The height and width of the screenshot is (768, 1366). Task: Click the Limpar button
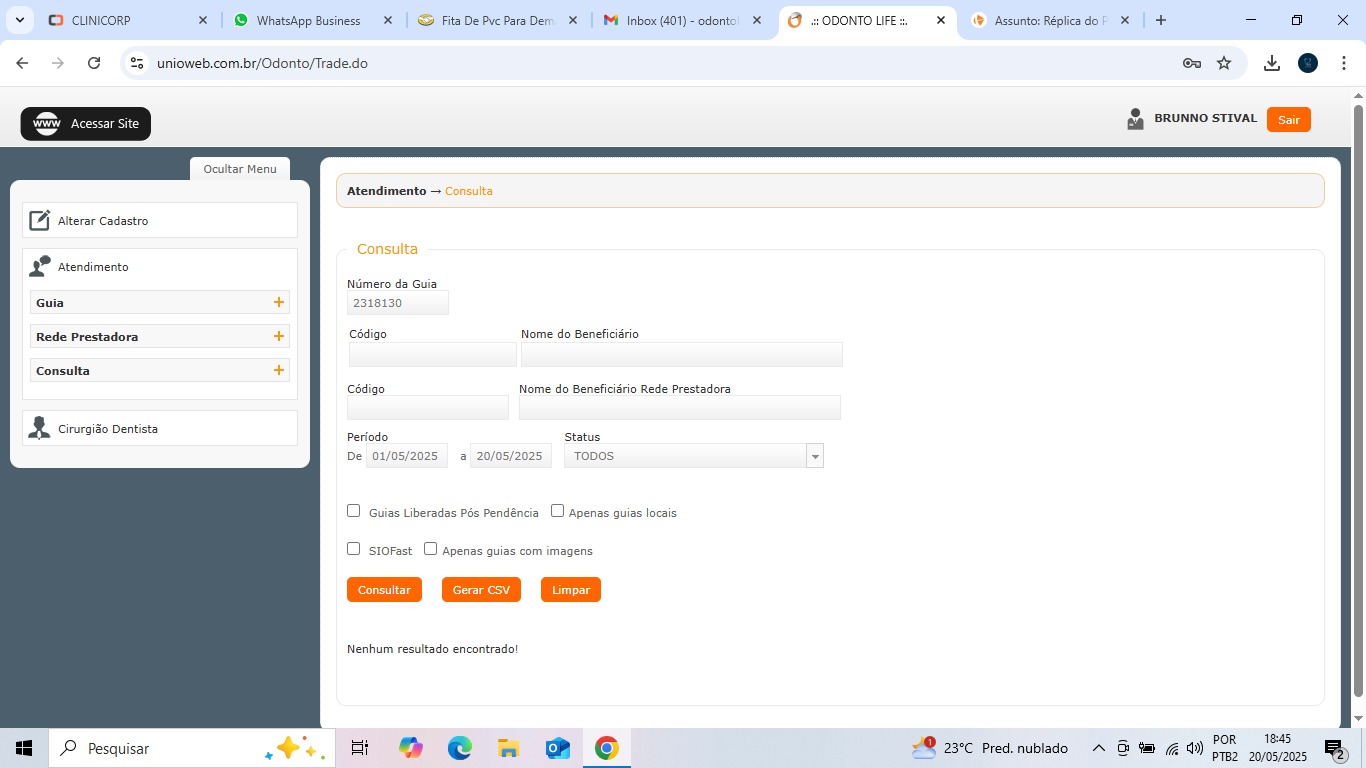click(x=571, y=590)
